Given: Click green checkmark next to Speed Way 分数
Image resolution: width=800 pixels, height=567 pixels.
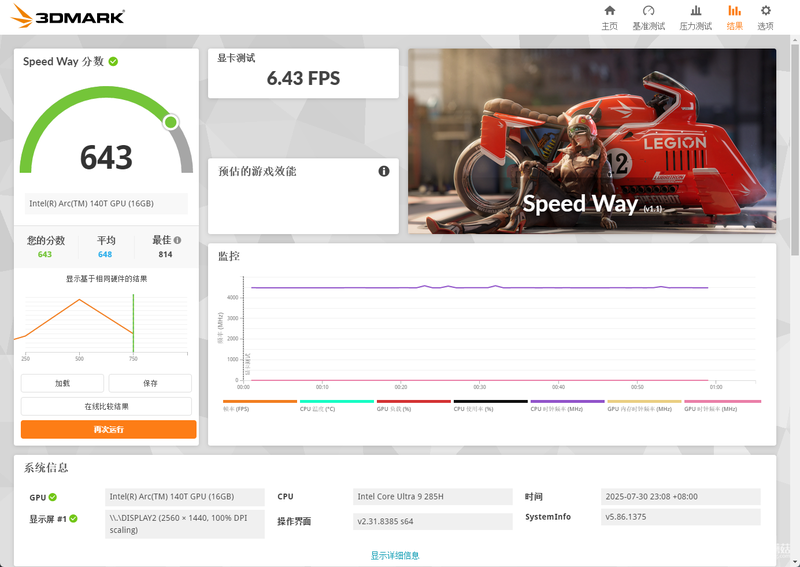Looking at the screenshot, I should coord(113,61).
